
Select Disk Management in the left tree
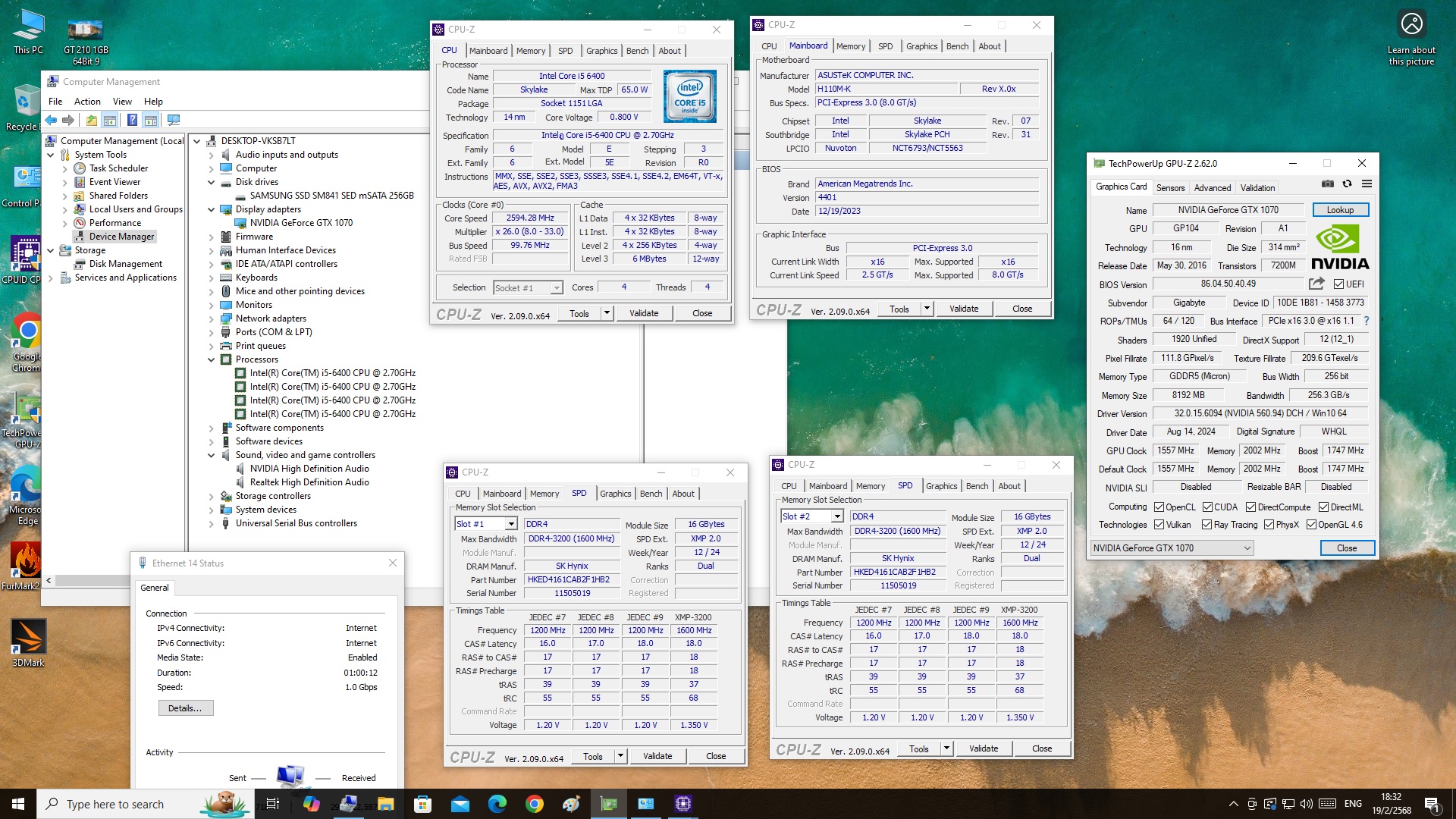[x=125, y=264]
